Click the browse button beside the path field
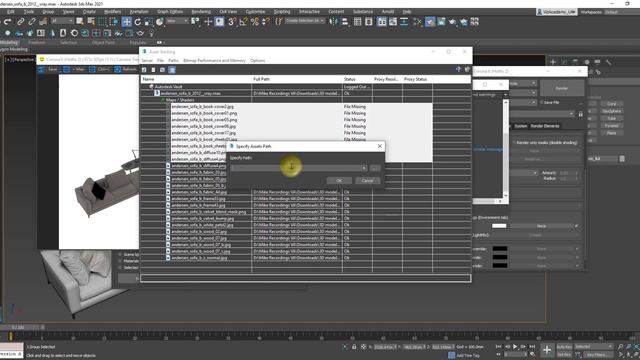Viewport: 640px width, 360px height. click(x=375, y=168)
